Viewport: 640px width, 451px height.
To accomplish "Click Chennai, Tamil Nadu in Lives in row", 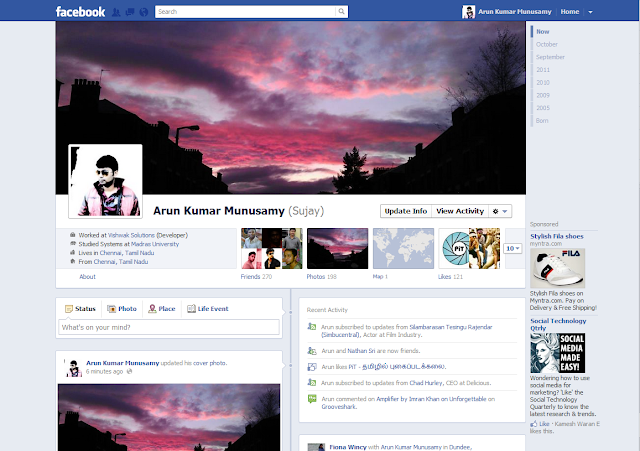I will 127,253.
